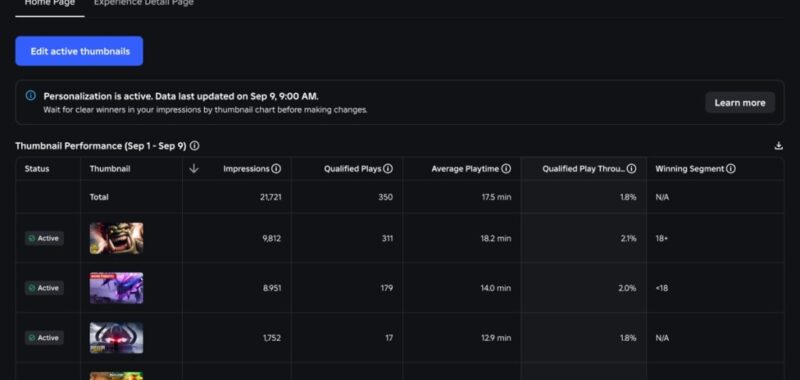Click the Learn more button
This screenshot has height=380, width=800.
point(740,103)
